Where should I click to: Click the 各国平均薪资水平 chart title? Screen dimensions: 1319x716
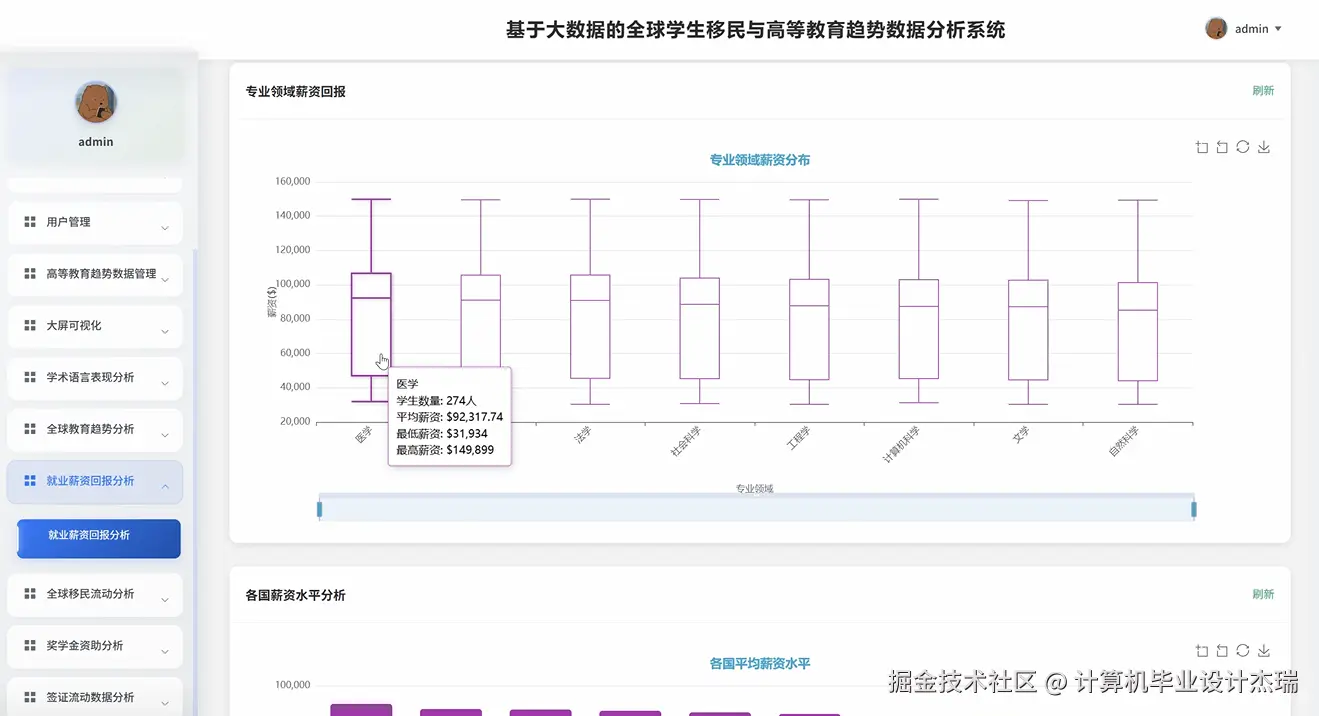point(760,664)
